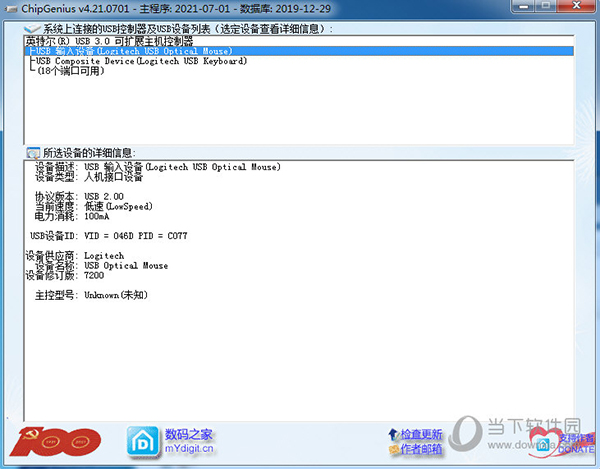Click the 设备名称 USB Optical Mouse line
The image size is (600, 469).
click(101, 265)
